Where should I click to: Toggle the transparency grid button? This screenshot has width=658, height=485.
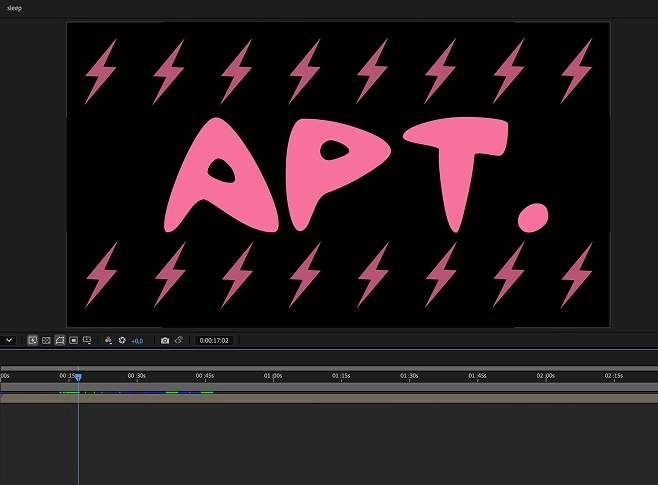pos(46,340)
